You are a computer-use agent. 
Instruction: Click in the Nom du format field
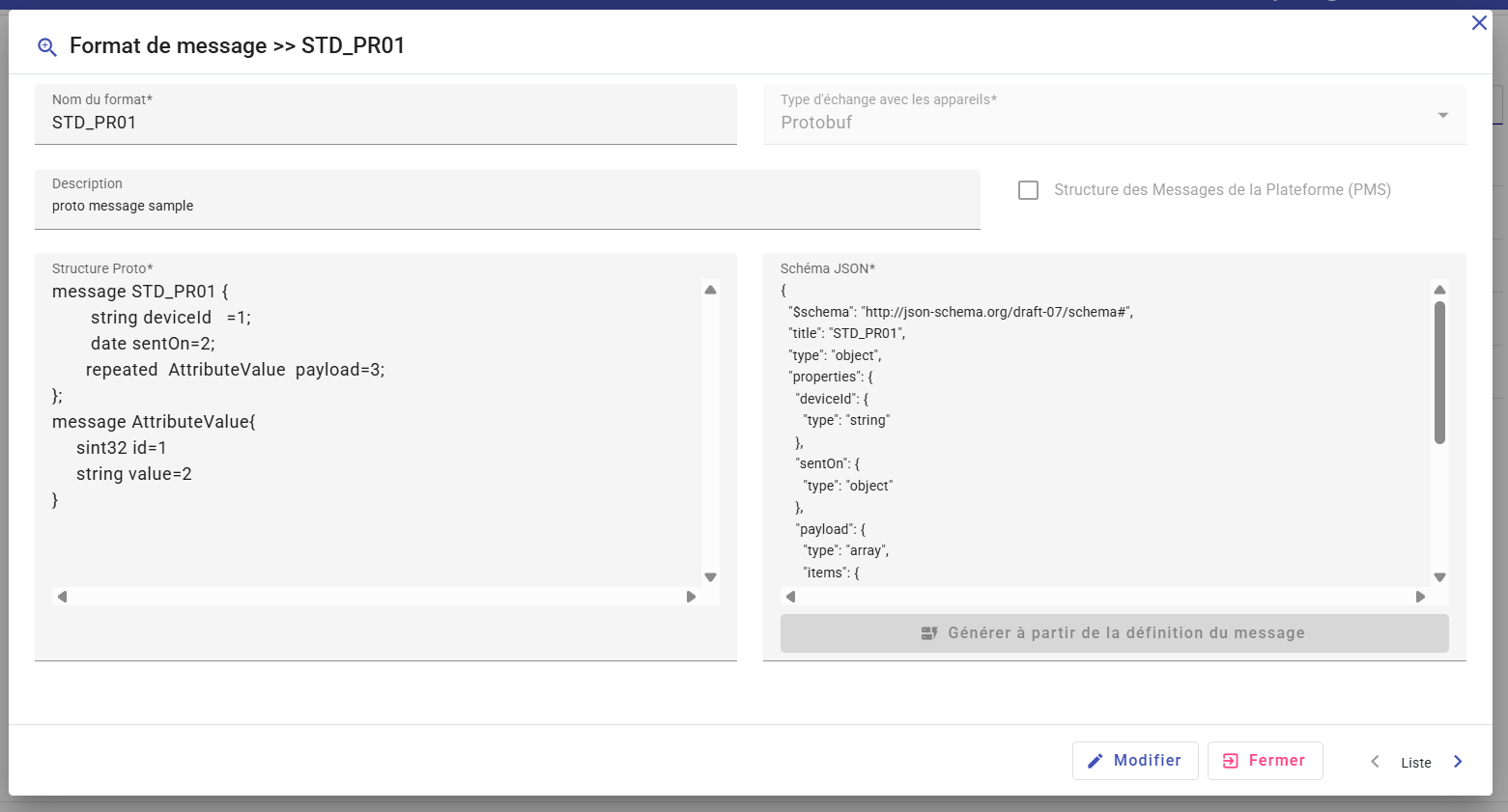[x=385, y=123]
